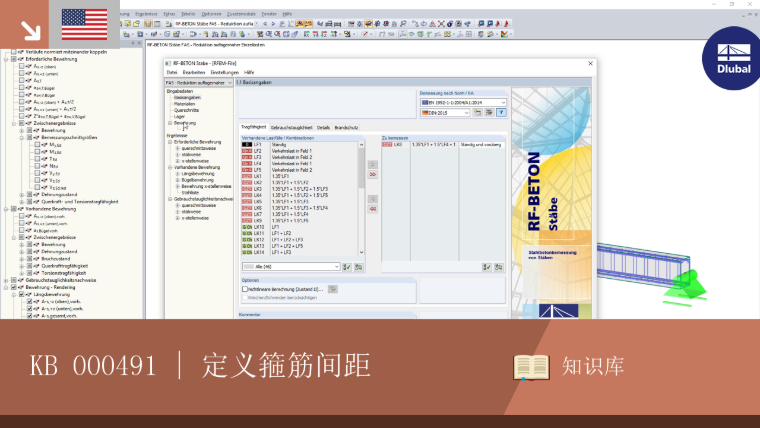Toggle the Längsbewehrung checkbox in navigator
Image resolution: width=760 pixels, height=428 pixels.
21,294
